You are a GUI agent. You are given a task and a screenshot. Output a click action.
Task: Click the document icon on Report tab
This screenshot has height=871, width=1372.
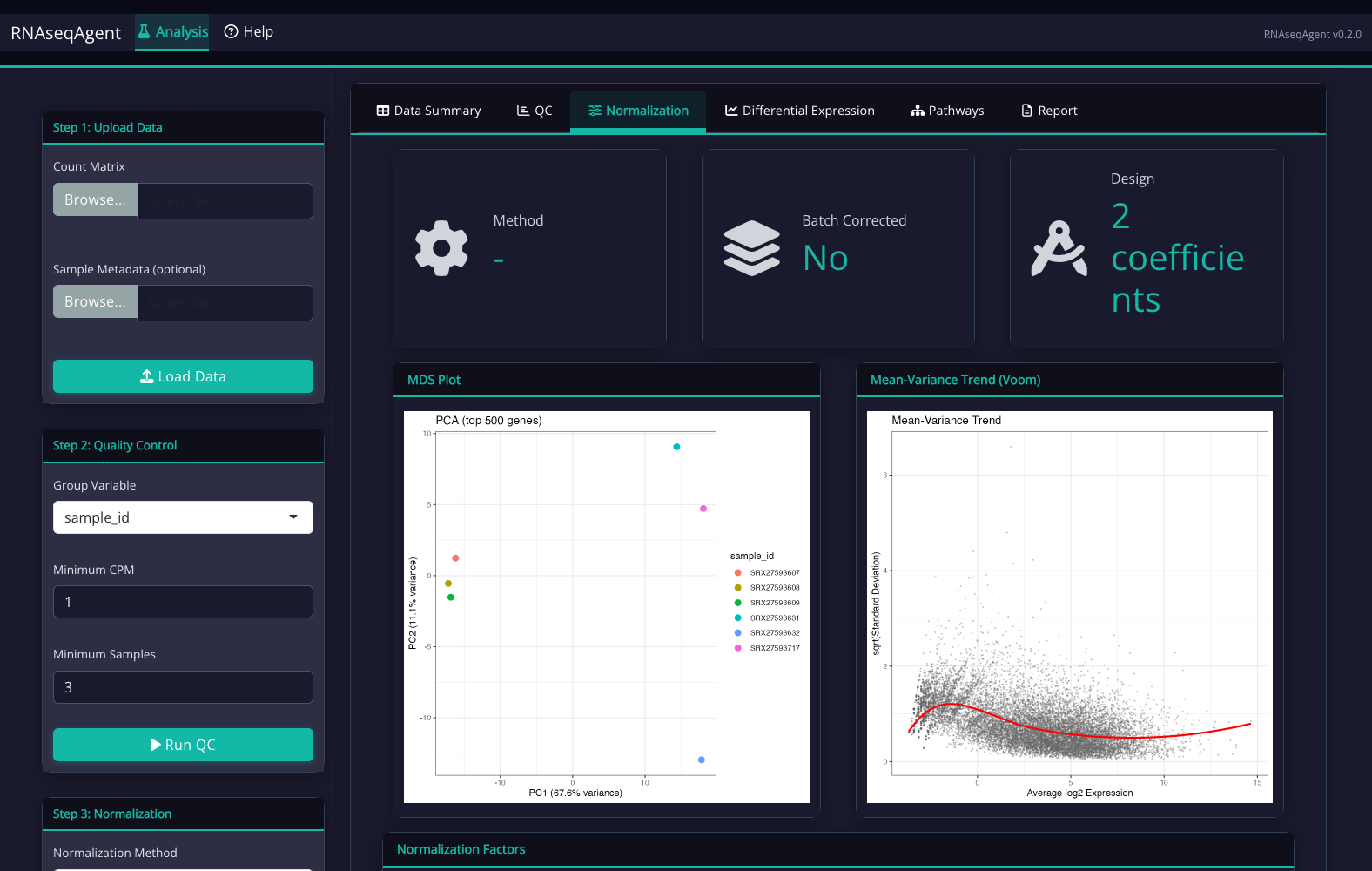[x=1027, y=111]
